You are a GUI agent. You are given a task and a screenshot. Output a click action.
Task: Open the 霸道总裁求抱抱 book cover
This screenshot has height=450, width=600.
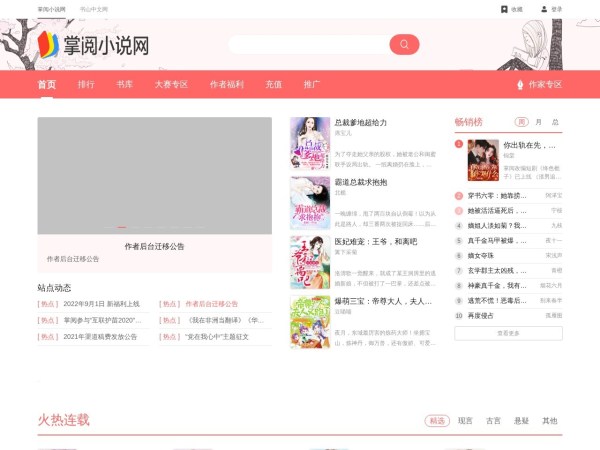310,202
